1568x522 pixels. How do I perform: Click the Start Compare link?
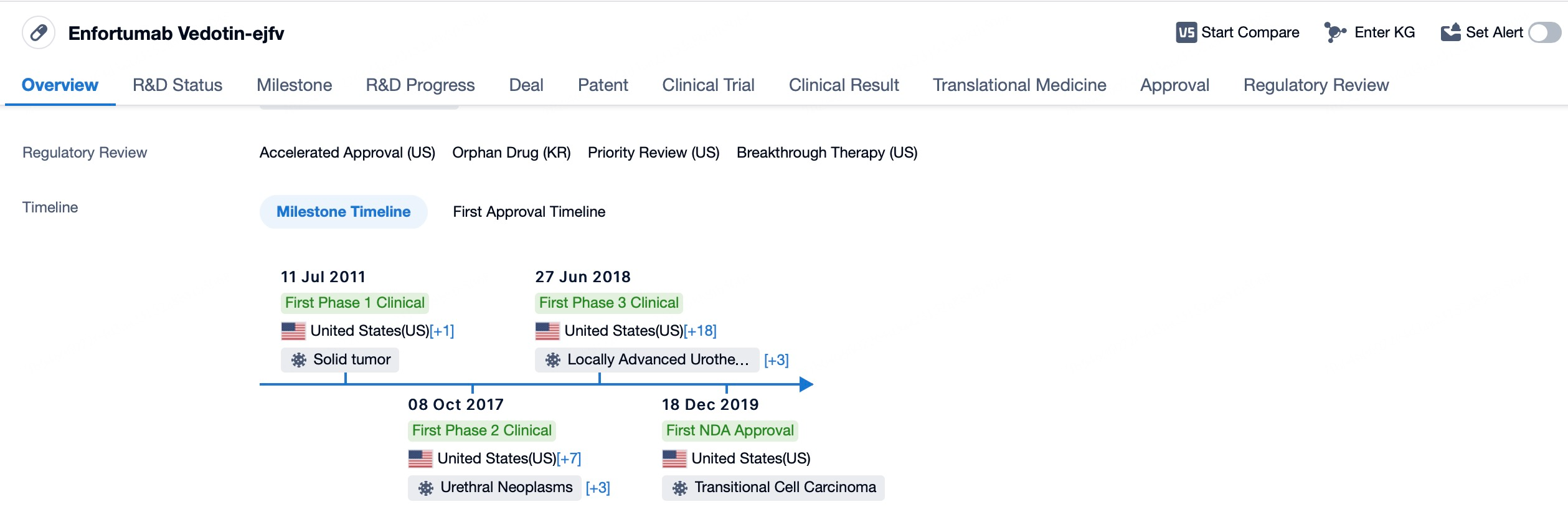(x=1250, y=32)
